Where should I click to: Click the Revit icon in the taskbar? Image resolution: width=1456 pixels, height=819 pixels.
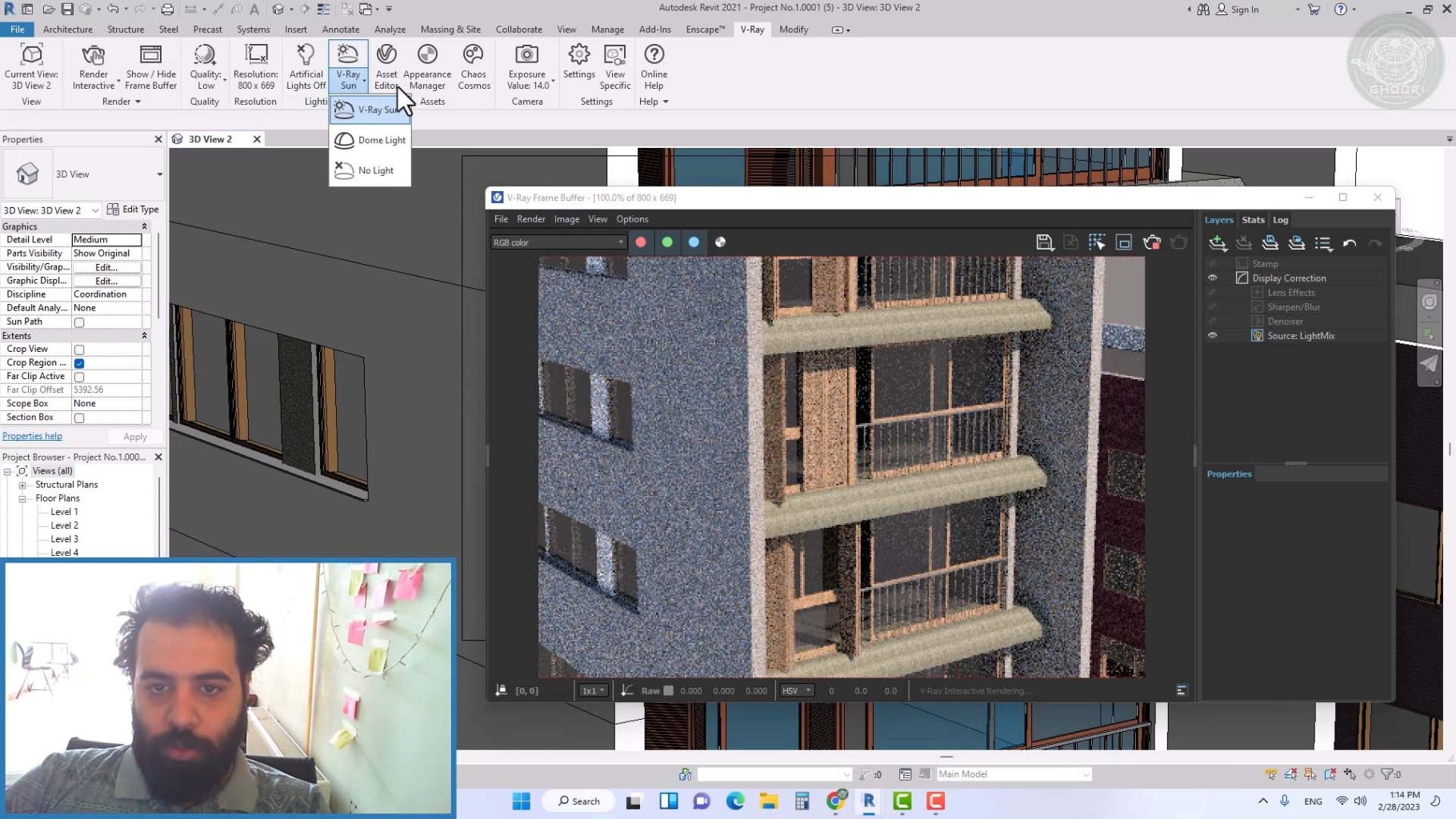869,801
